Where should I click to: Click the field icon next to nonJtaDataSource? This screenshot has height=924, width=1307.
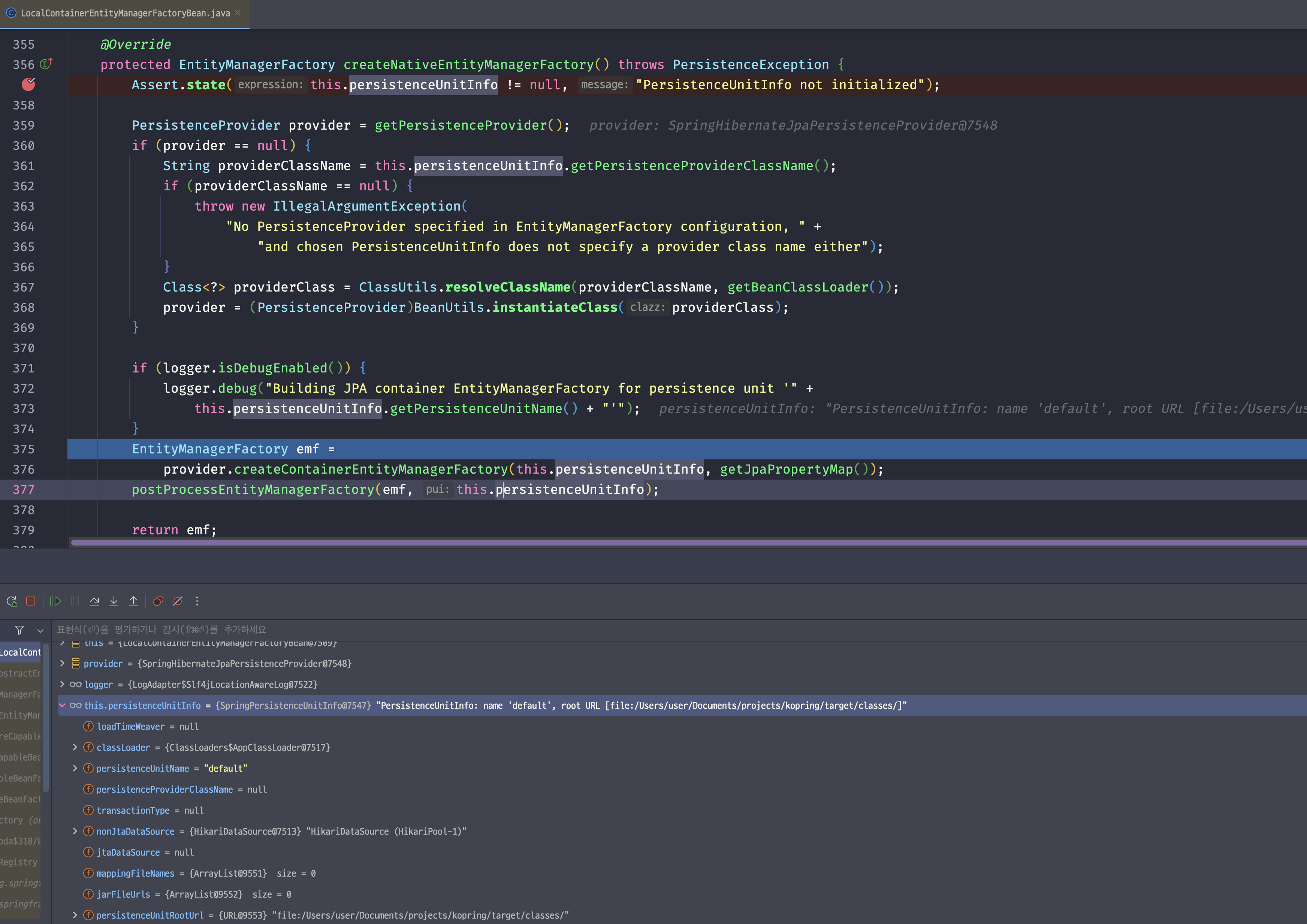[88, 831]
